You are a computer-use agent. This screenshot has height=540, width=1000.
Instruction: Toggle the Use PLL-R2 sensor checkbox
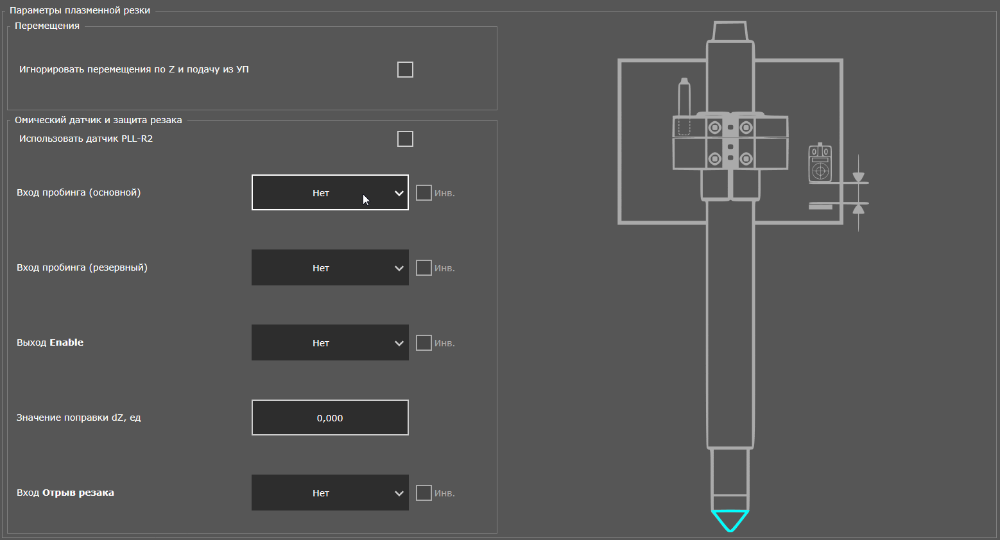pyautogui.click(x=405, y=139)
